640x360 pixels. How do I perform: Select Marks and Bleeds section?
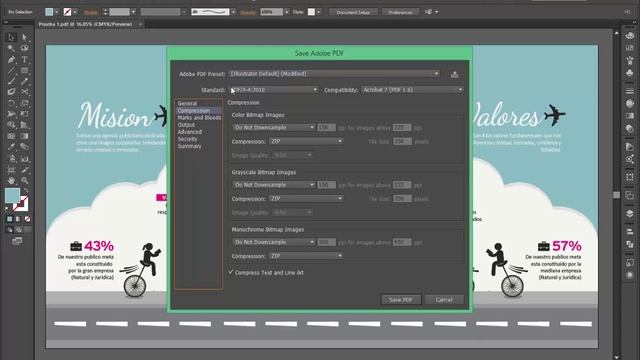(199, 118)
